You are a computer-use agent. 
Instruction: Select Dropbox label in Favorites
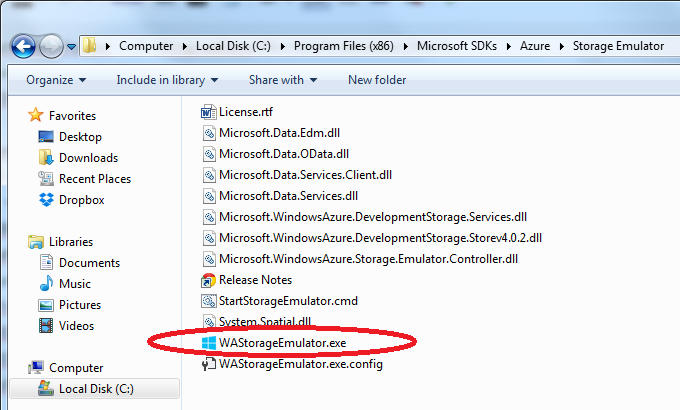82,200
